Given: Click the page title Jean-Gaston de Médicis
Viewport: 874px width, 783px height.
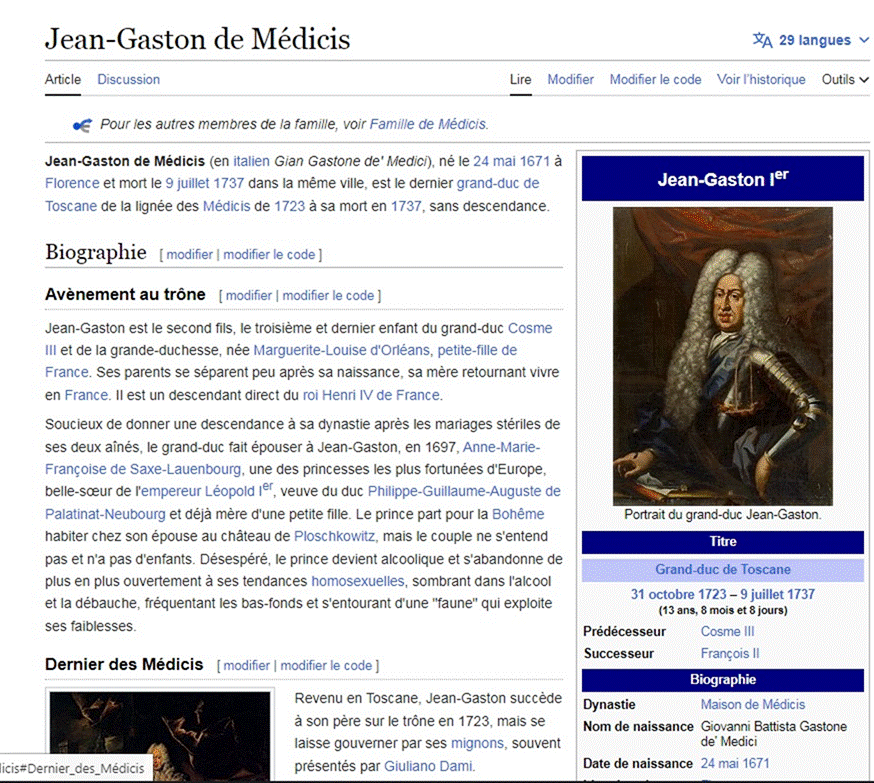Looking at the screenshot, I should pos(198,39).
